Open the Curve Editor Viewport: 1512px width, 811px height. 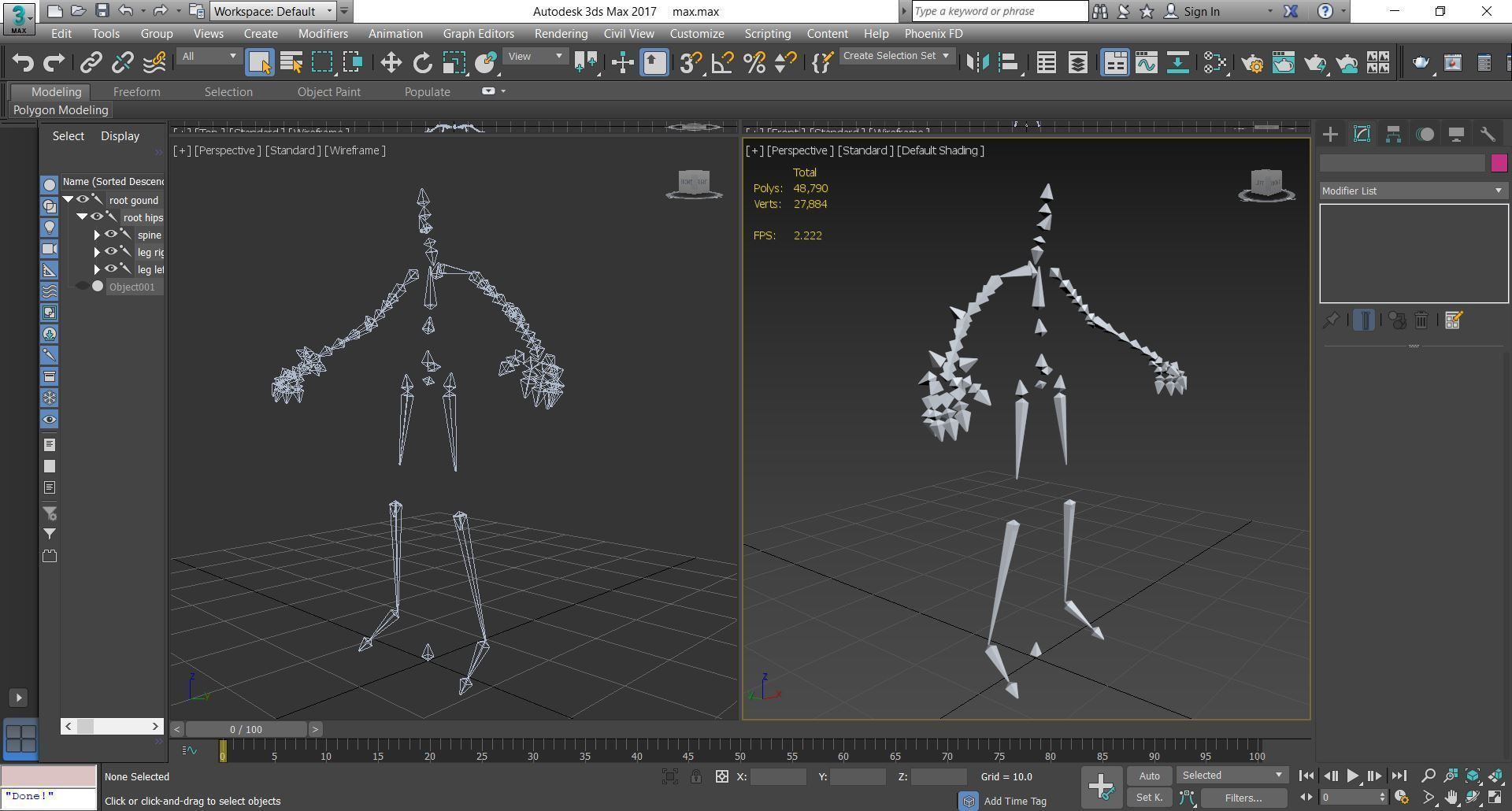click(1147, 63)
